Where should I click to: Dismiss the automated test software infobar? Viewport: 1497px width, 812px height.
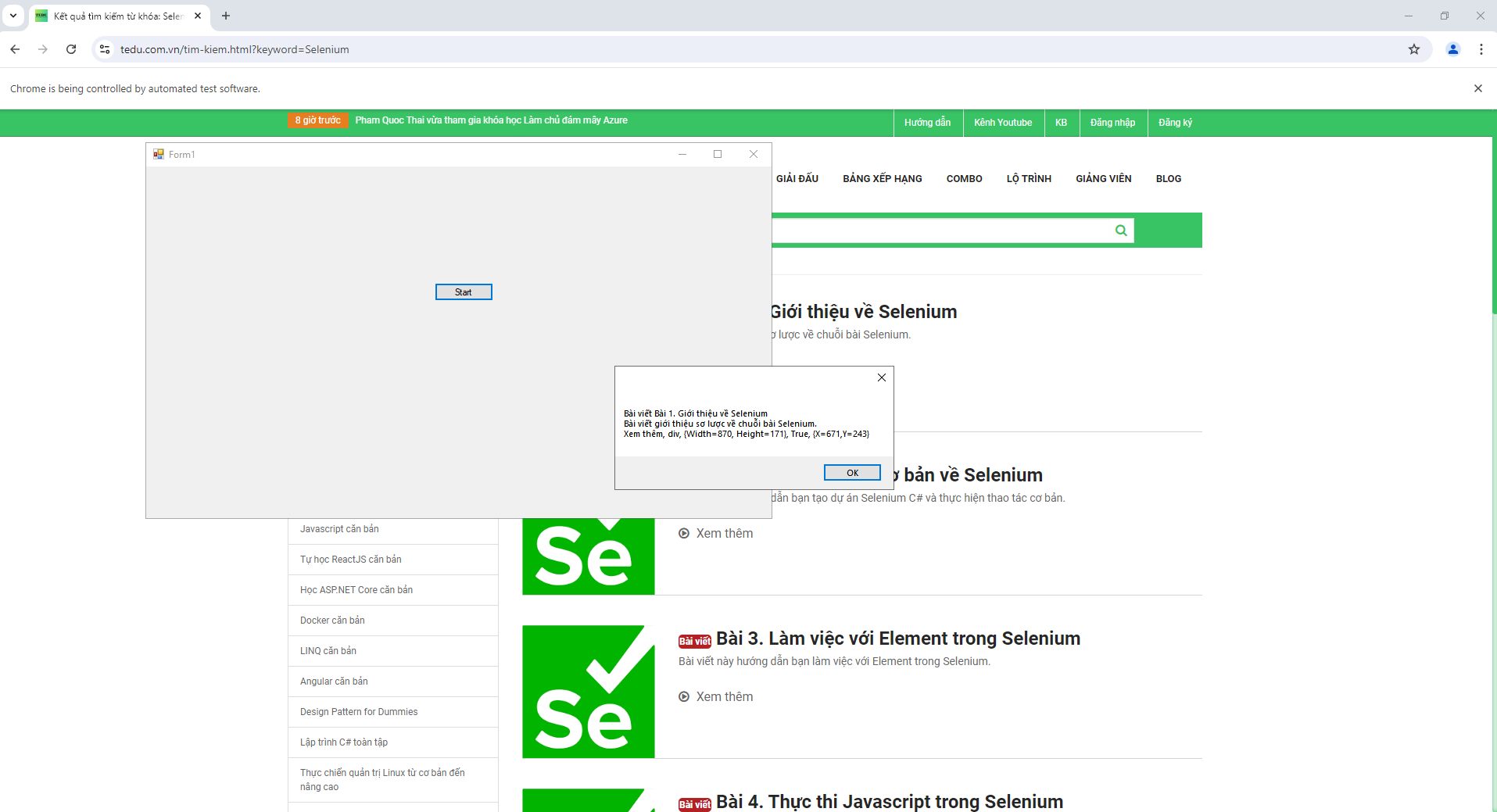click(1477, 88)
